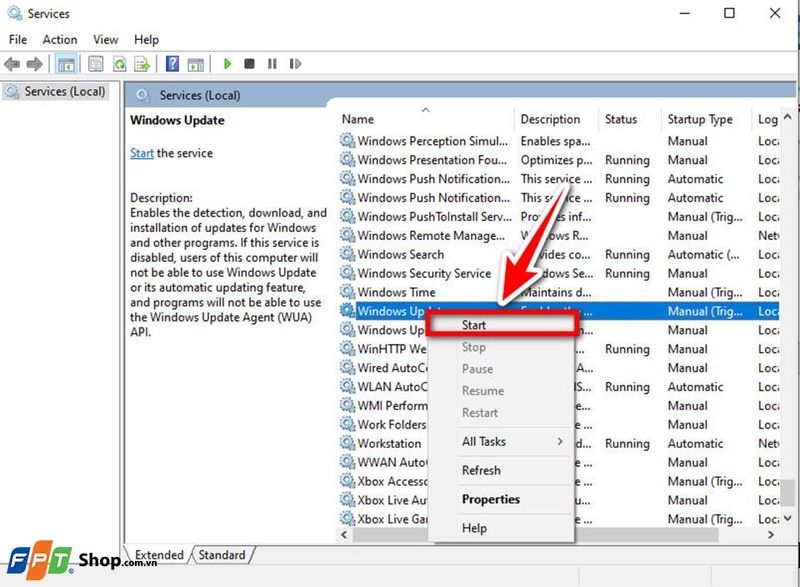Click gear icon of Windows Search service
Image resolution: width=800 pixels, height=587 pixels.
pos(347,254)
